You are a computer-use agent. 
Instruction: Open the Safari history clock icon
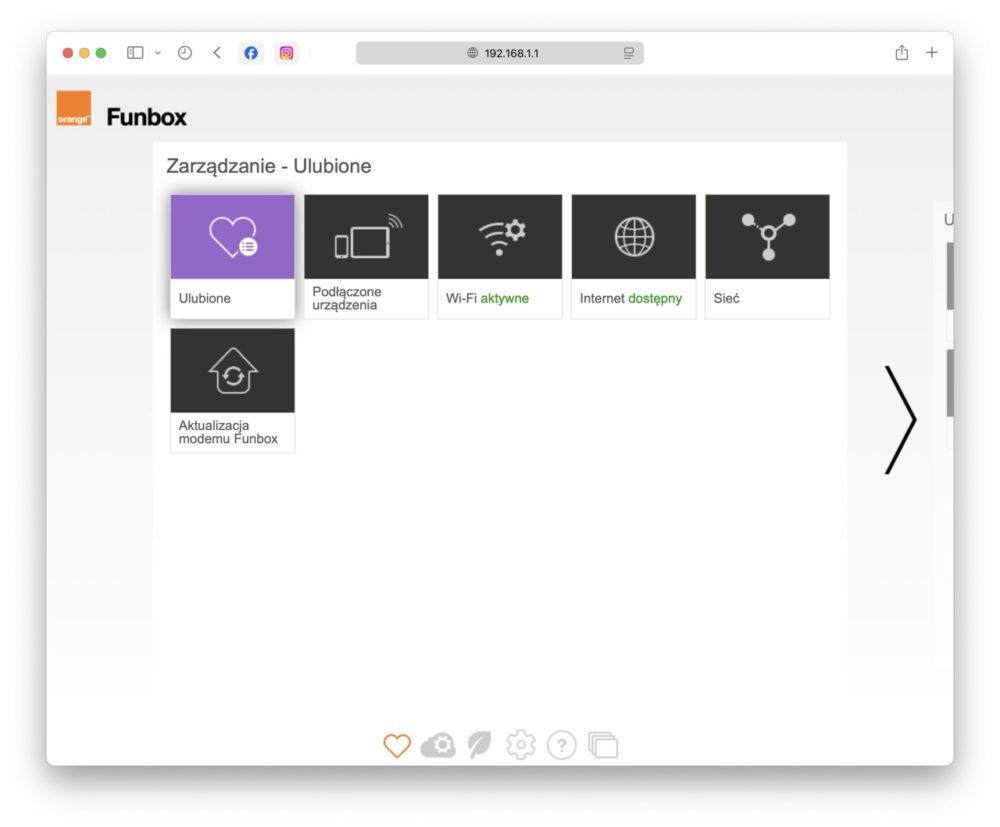(185, 53)
